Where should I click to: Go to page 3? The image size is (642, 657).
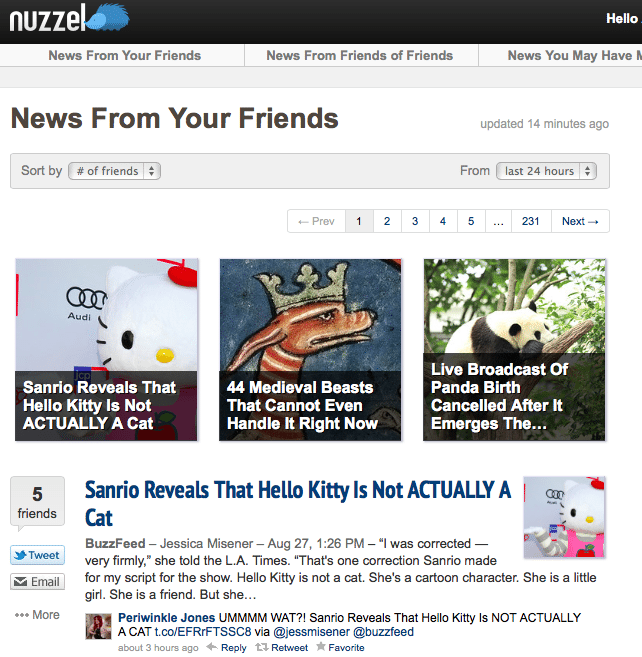point(415,221)
